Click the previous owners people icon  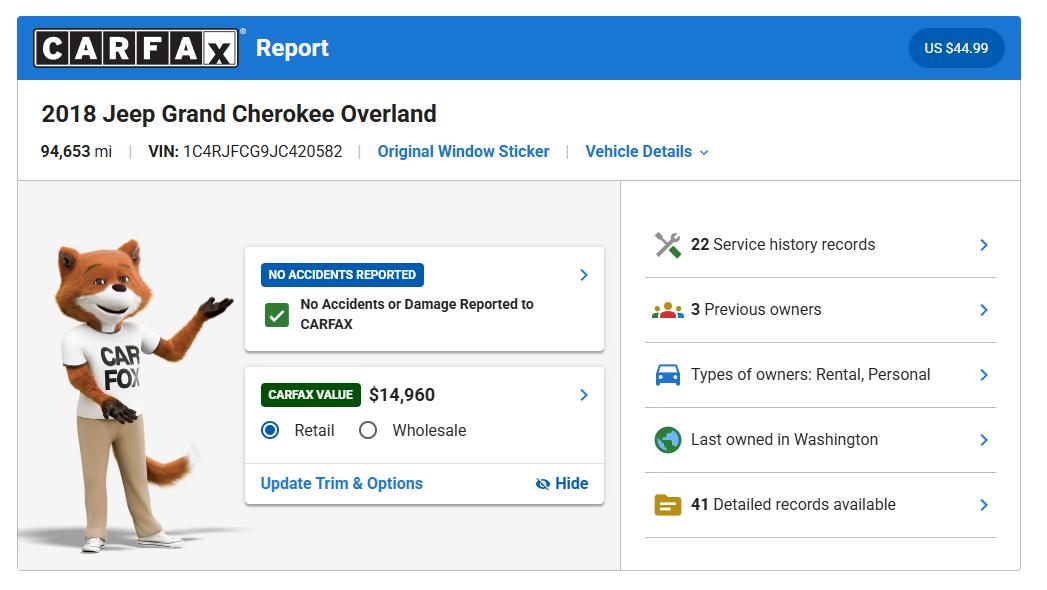(667, 310)
